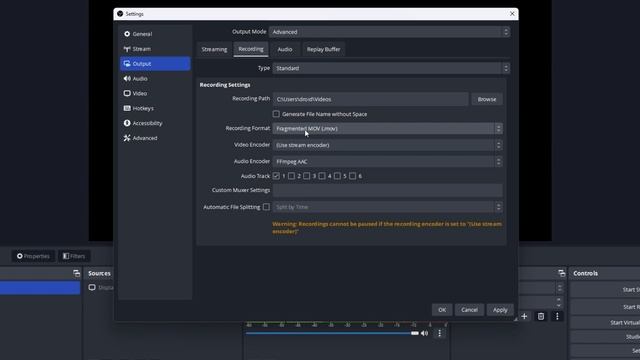Click the Apply button

tap(500, 310)
